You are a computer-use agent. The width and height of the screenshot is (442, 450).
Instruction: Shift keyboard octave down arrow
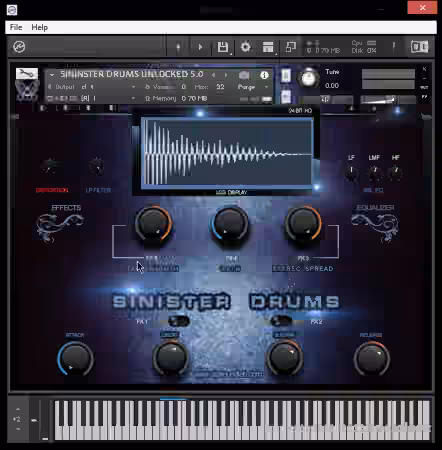pos(18,429)
